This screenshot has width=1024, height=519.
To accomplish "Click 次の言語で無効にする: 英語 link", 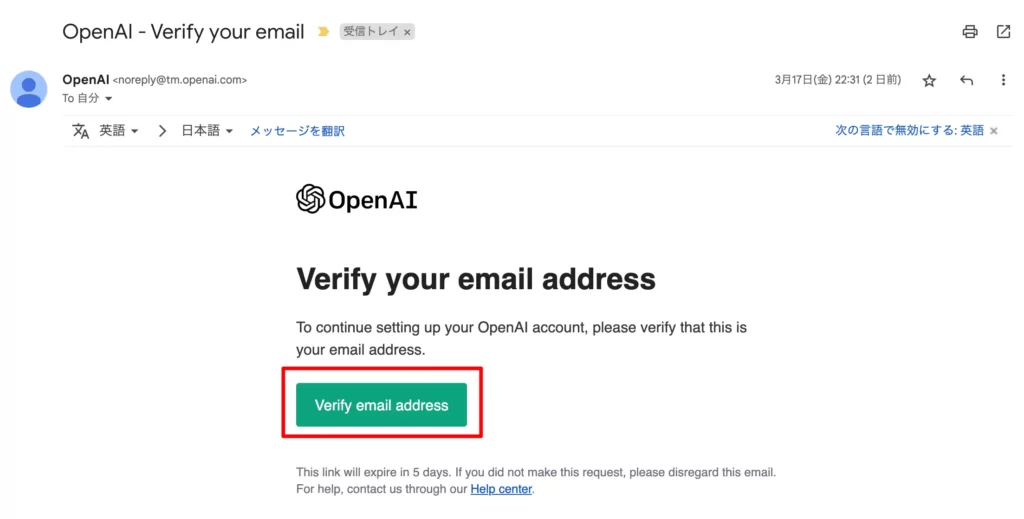I will 909,131.
